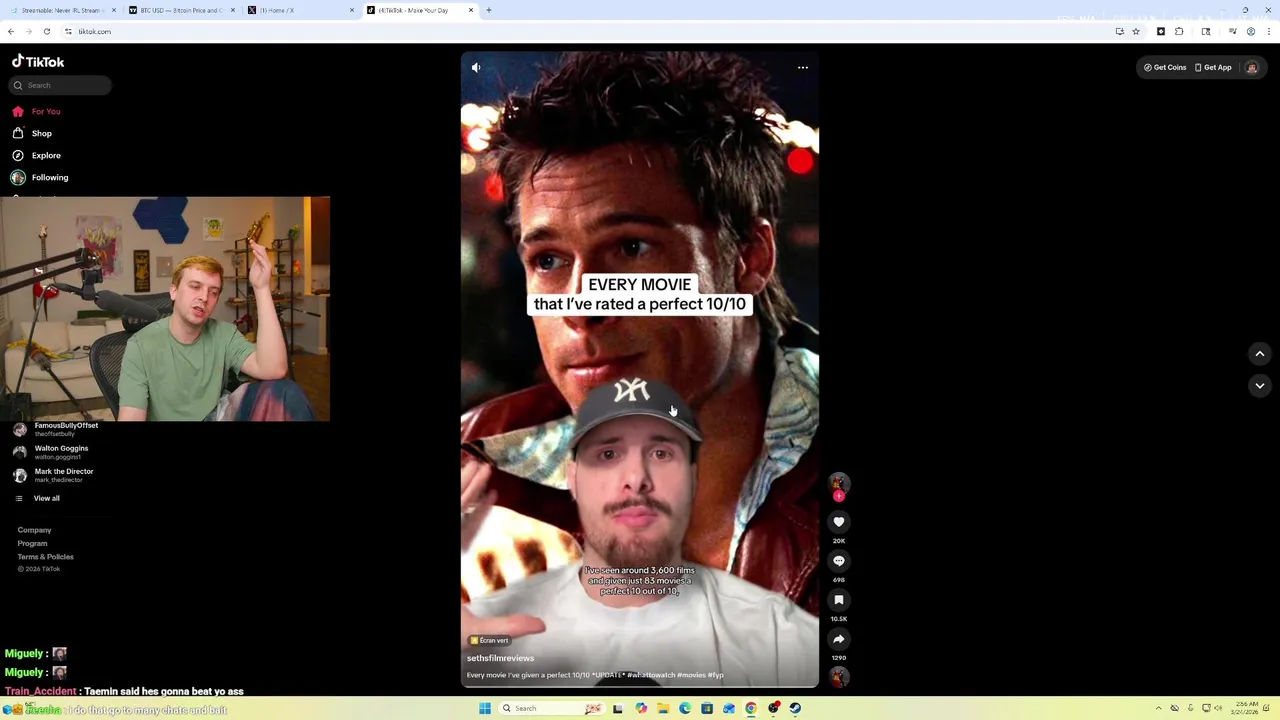
Task: Click the Écran vert effect tag
Action: point(489,640)
